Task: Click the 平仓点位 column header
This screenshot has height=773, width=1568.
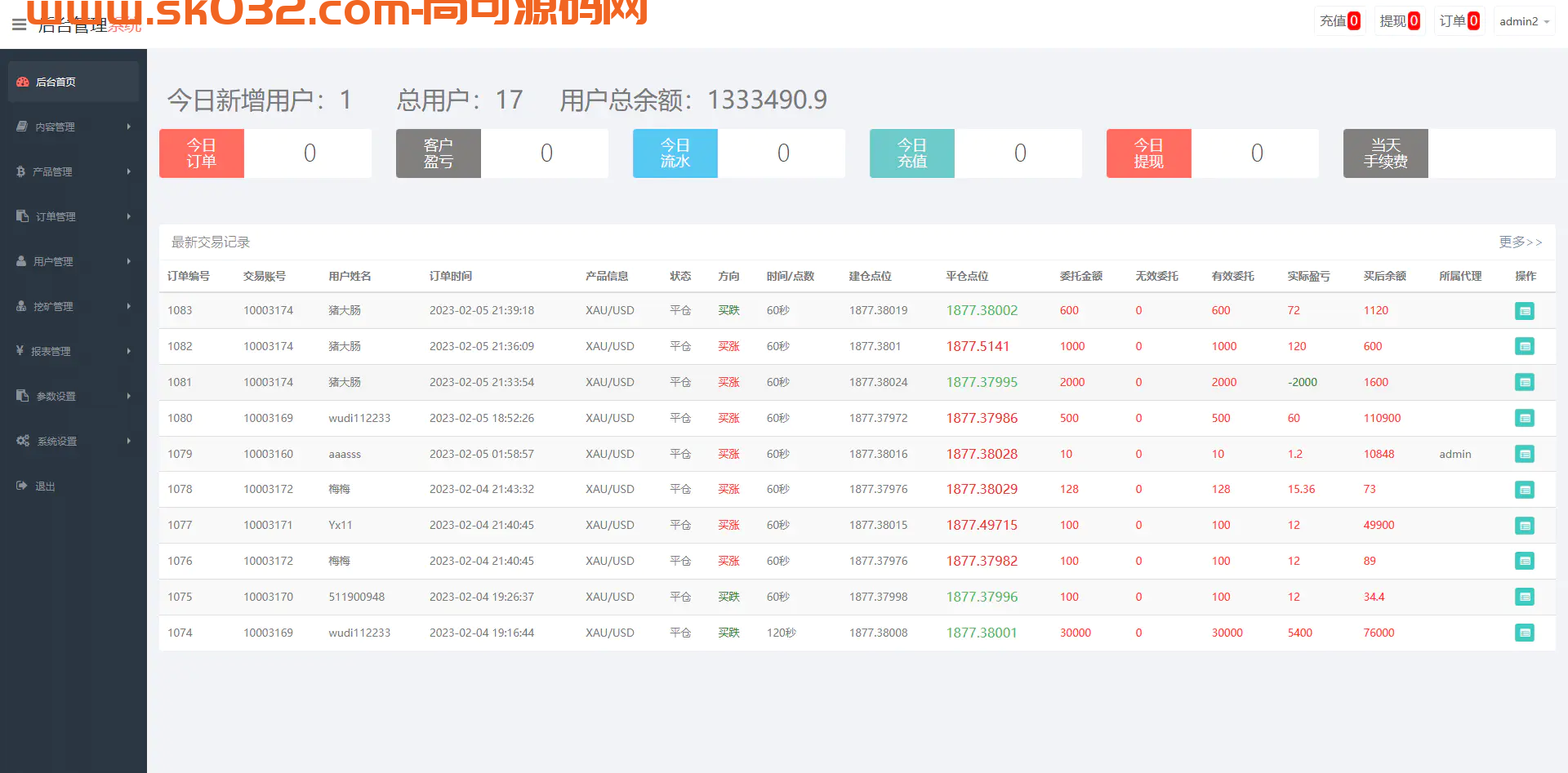Action: 967,276
